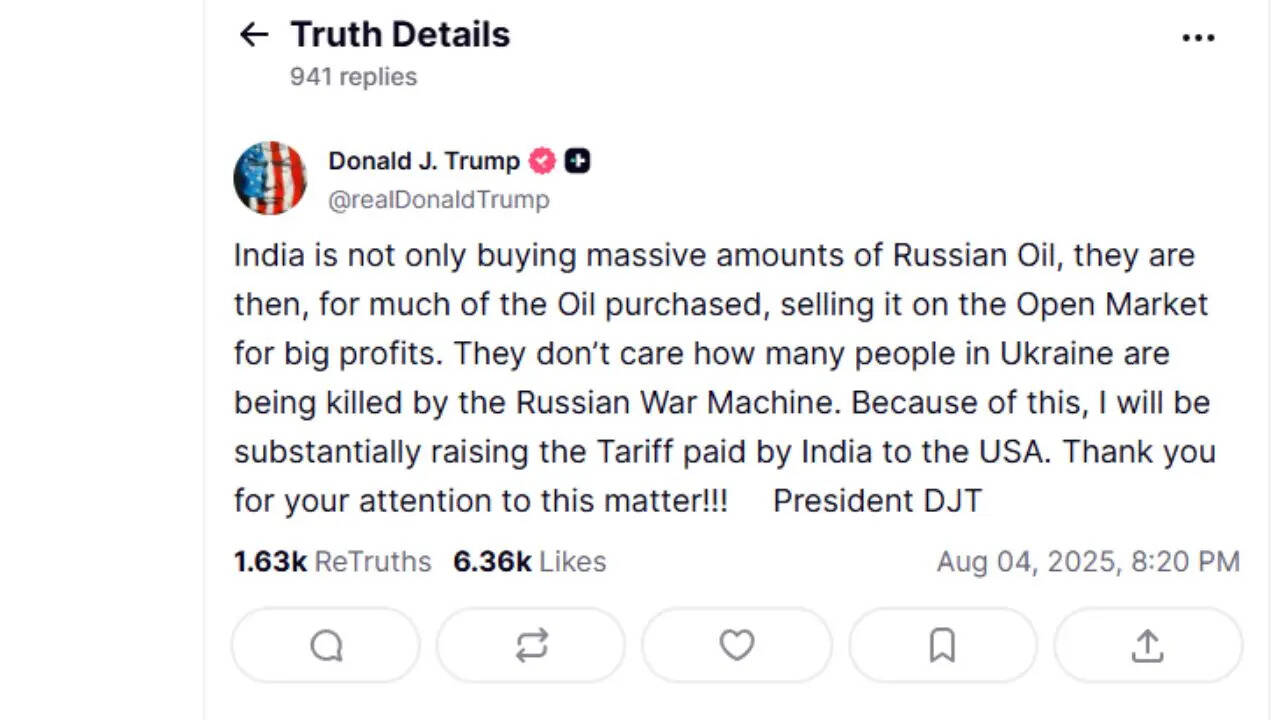Click the @realDonaldTrump handle
Viewport: 1280px width, 720px height.
pos(439,200)
